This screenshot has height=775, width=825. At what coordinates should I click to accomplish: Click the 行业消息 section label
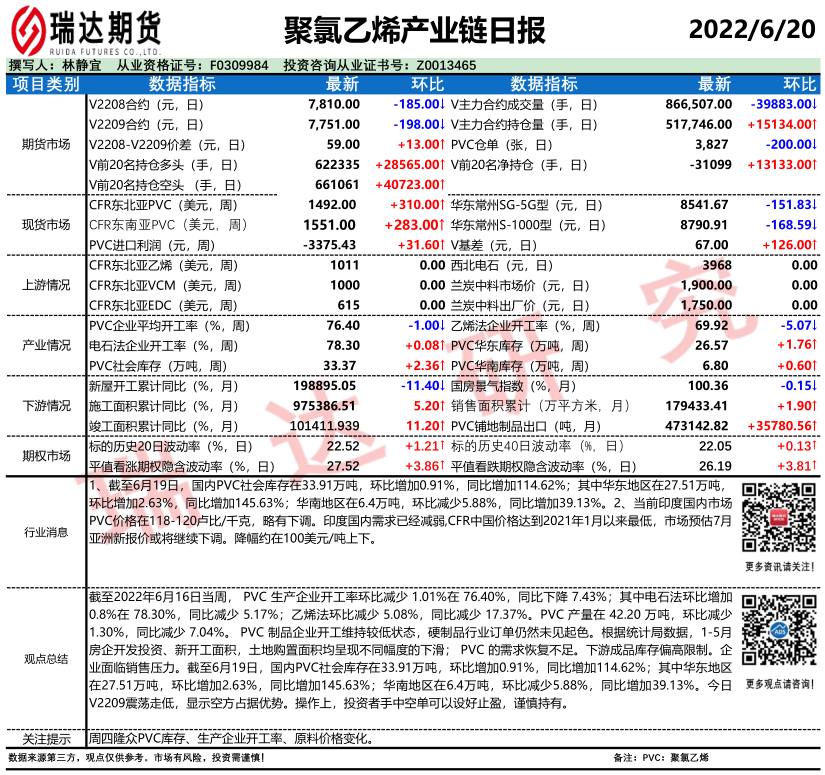tap(44, 530)
